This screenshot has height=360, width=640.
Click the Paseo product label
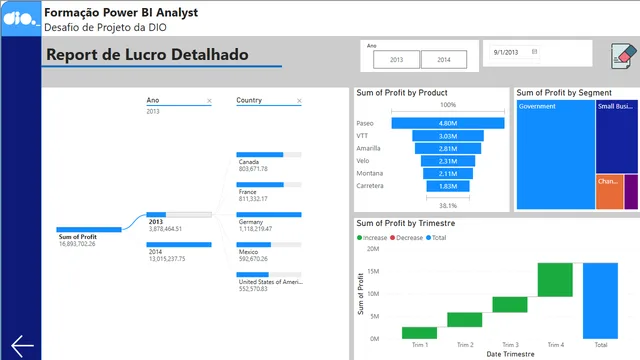(x=365, y=123)
